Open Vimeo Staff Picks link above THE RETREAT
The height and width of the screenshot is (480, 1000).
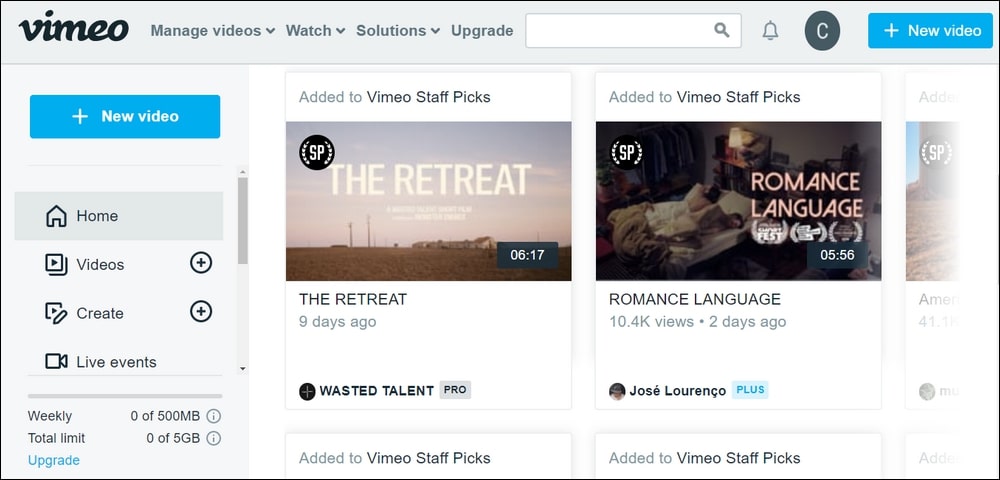[429, 97]
